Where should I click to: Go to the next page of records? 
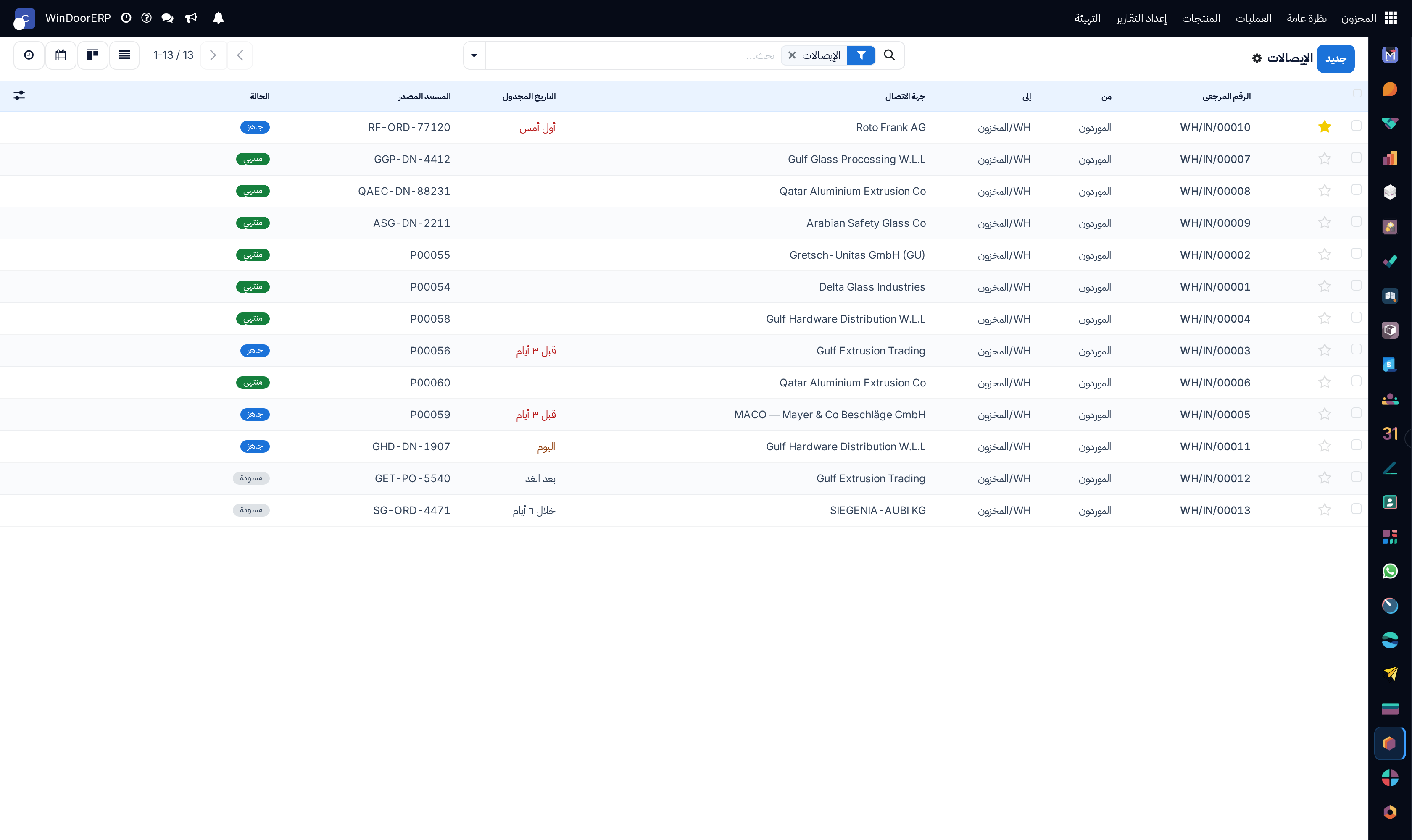point(213,55)
